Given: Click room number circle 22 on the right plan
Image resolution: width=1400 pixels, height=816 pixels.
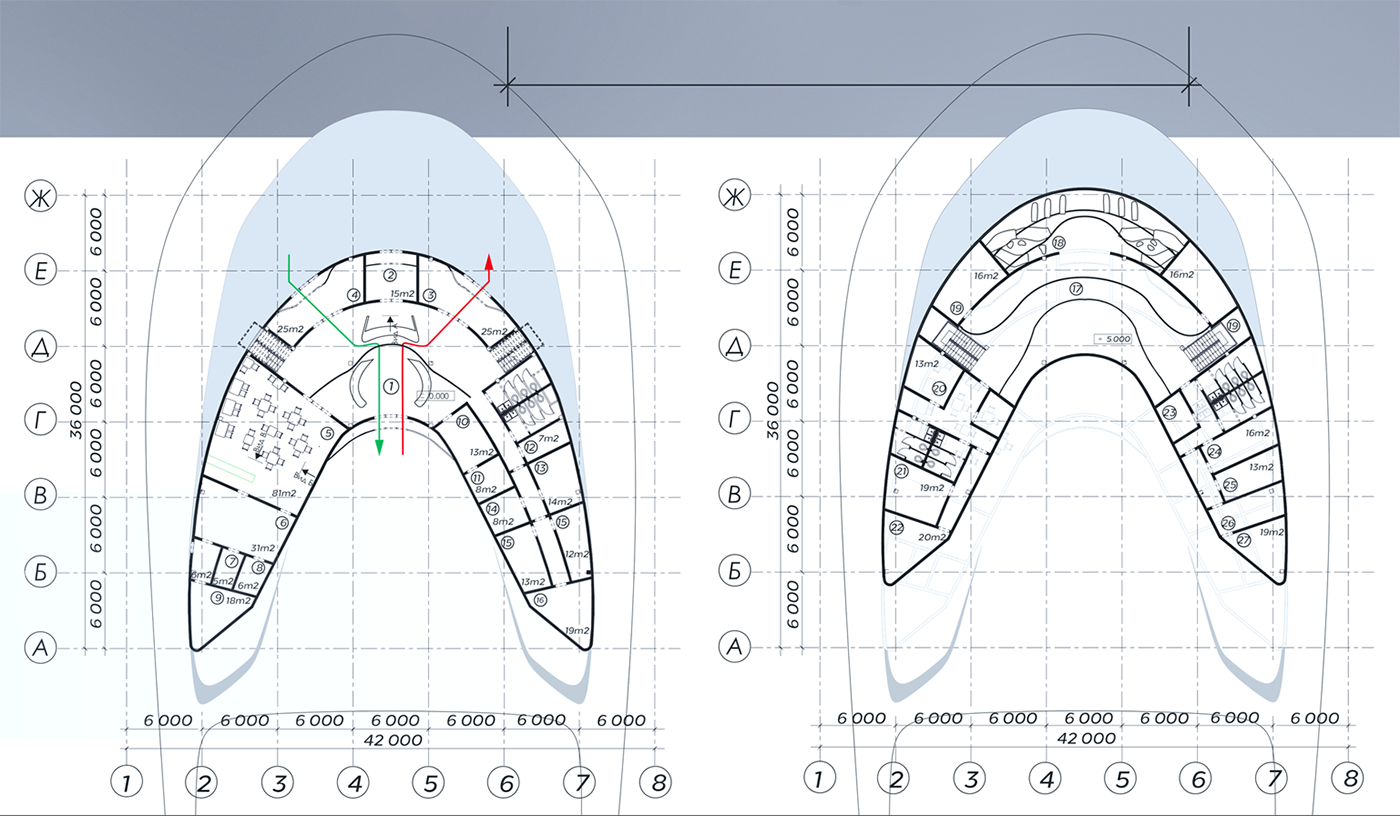Looking at the screenshot, I should coord(898,526).
